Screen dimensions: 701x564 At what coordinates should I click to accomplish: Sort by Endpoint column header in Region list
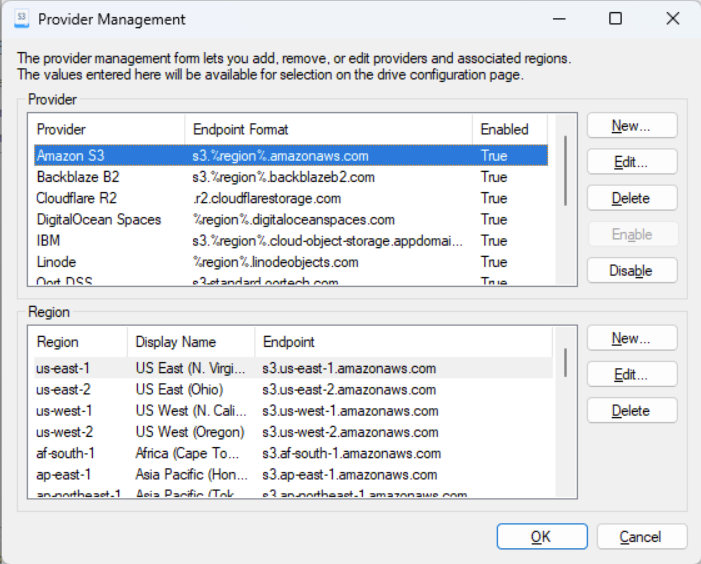click(x=404, y=342)
